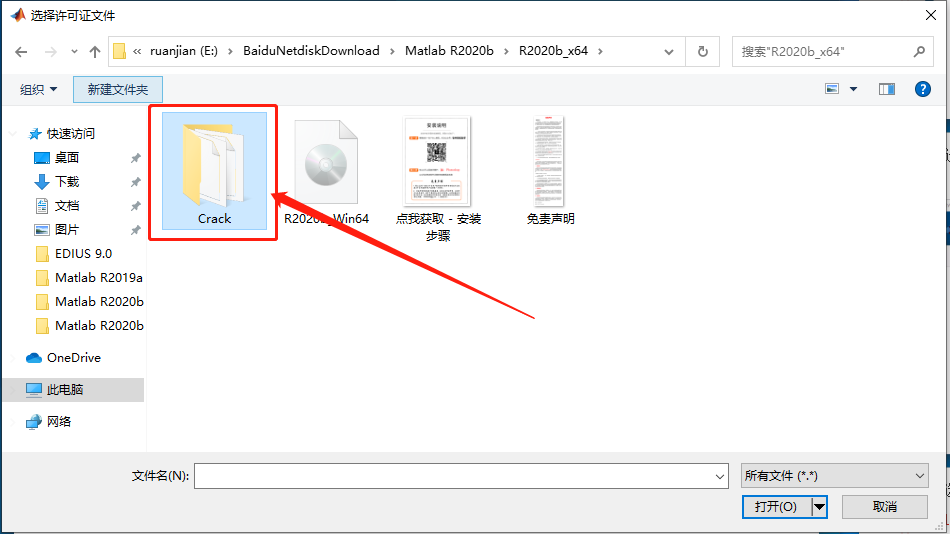Open view options dropdown arrow
Screen dimensions: 950x534
click(x=853, y=89)
